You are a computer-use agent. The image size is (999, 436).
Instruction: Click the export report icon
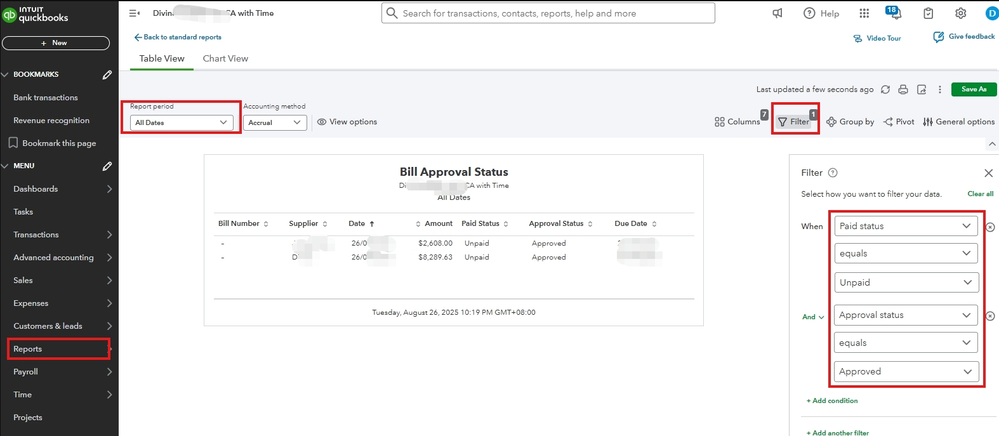(x=921, y=90)
